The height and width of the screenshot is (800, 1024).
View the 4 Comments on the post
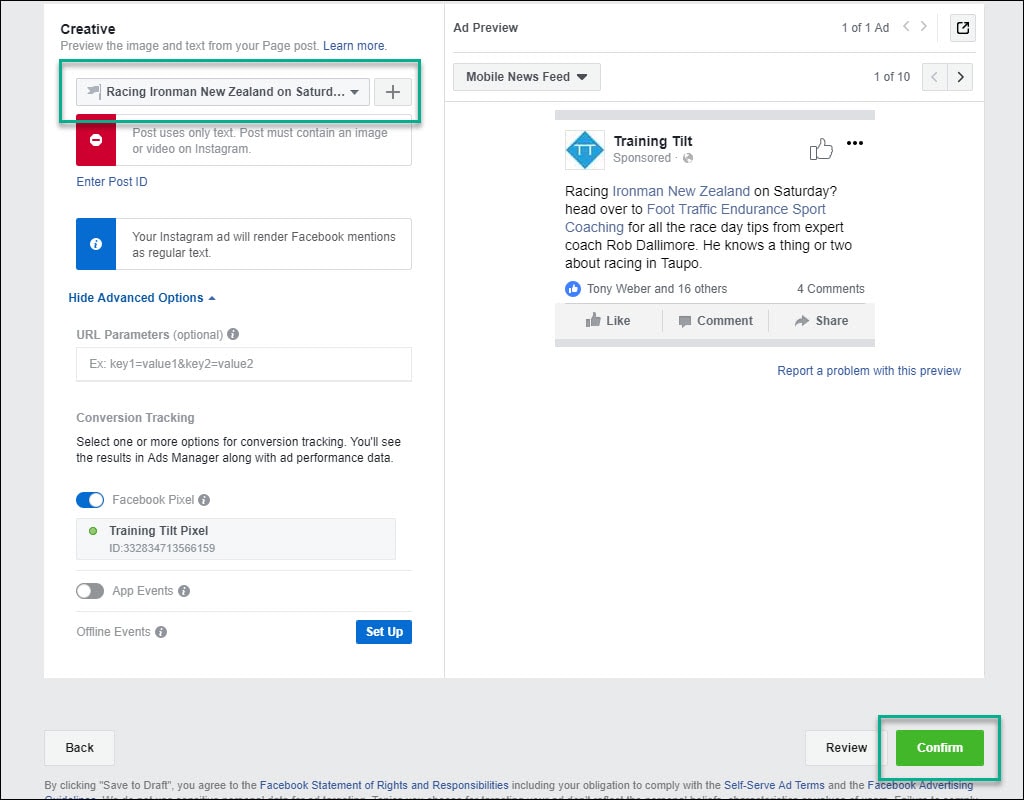click(x=831, y=289)
